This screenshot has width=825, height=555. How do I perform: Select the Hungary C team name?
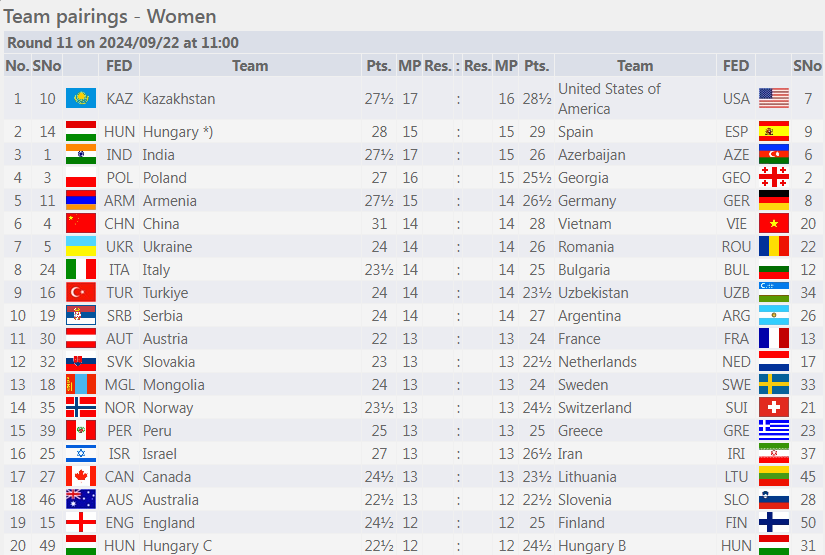pos(177,545)
